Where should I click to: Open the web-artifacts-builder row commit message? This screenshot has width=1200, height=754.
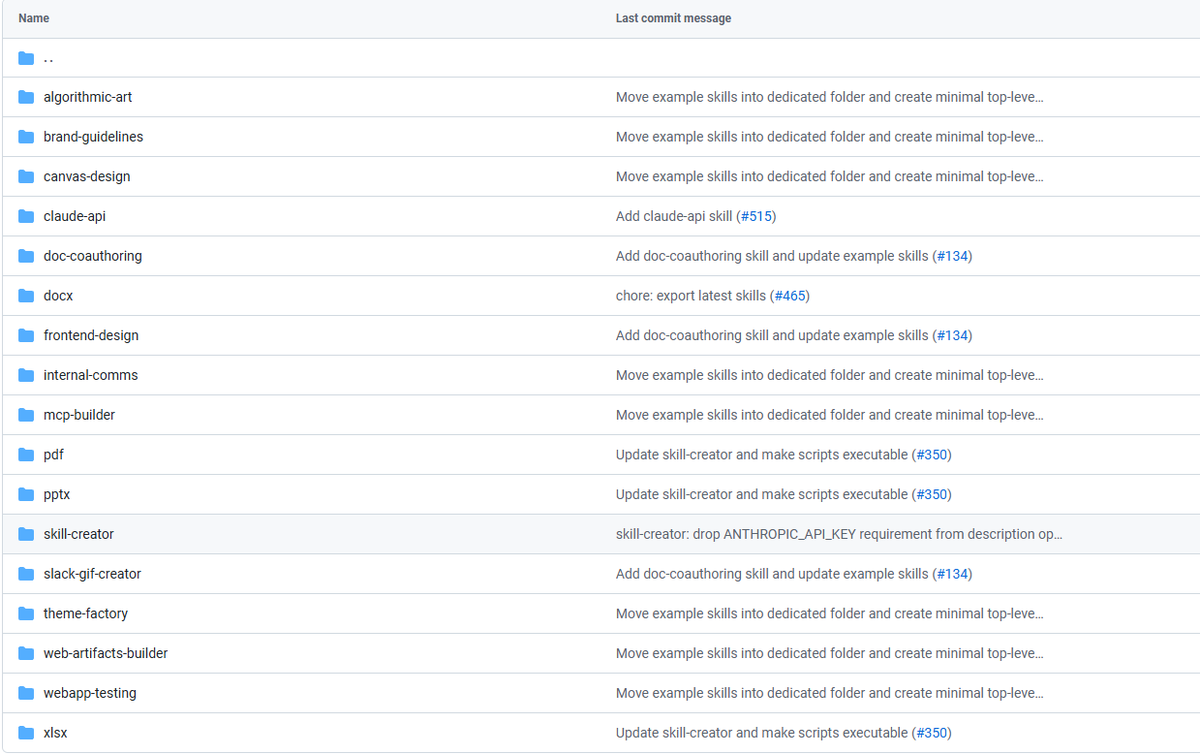pyautogui.click(x=829, y=653)
